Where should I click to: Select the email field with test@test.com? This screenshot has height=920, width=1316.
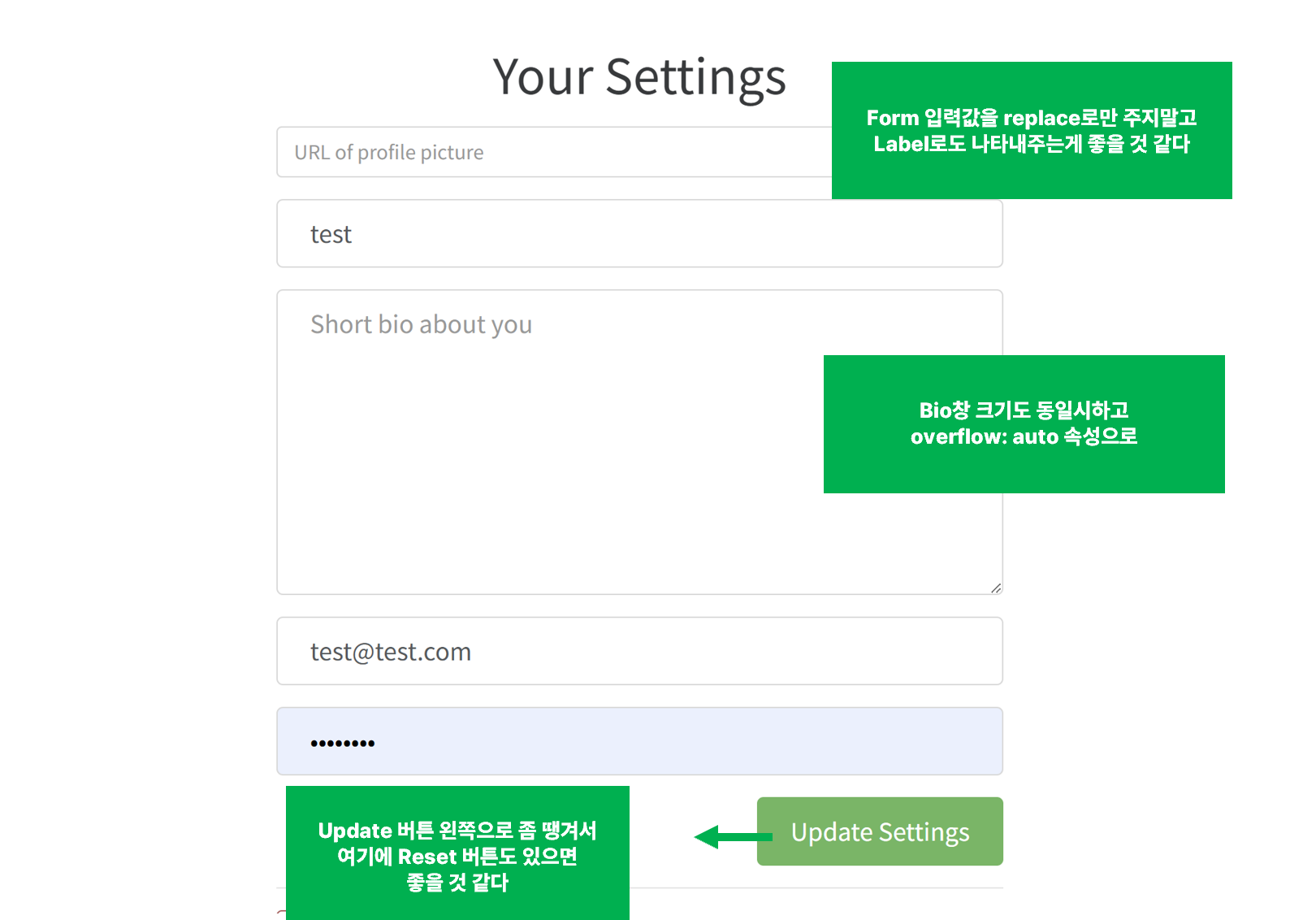(x=639, y=651)
